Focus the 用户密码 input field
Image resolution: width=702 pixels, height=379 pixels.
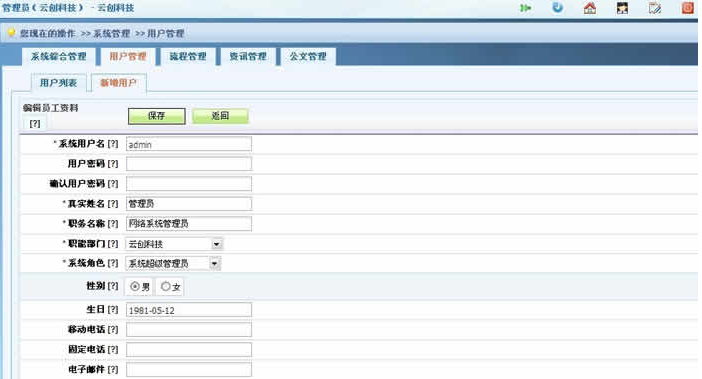[189, 164]
